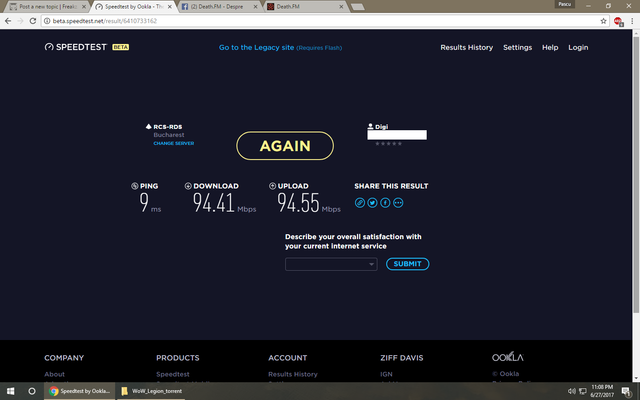The image size is (640, 400).
Task: Click the Digi provider label
Action: click(x=381, y=127)
